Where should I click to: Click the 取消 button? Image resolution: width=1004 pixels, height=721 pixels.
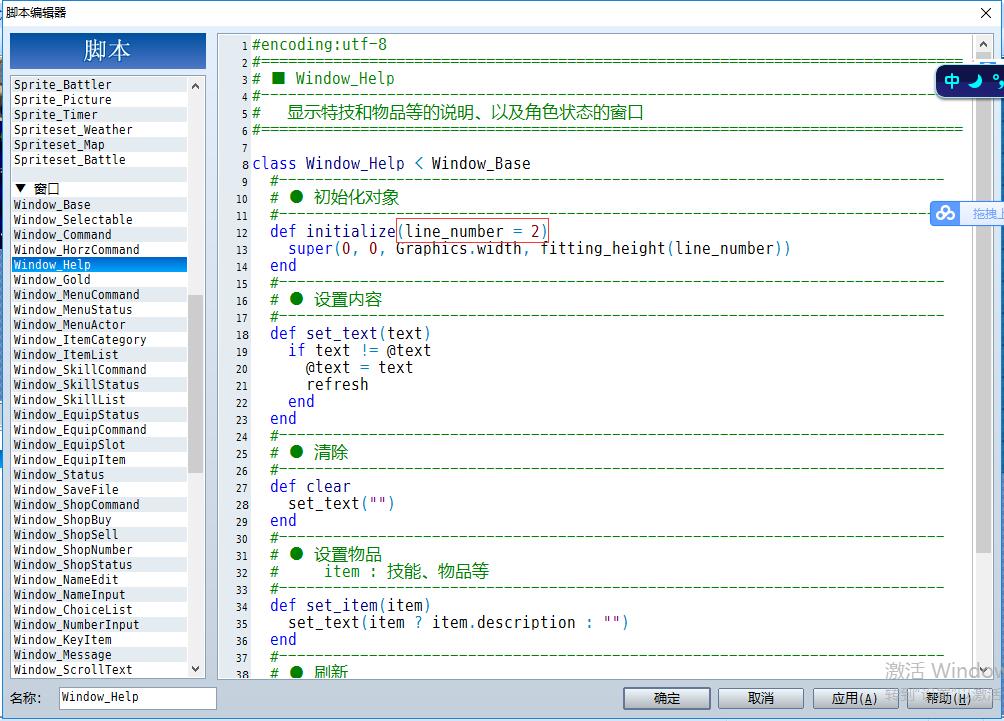761,698
